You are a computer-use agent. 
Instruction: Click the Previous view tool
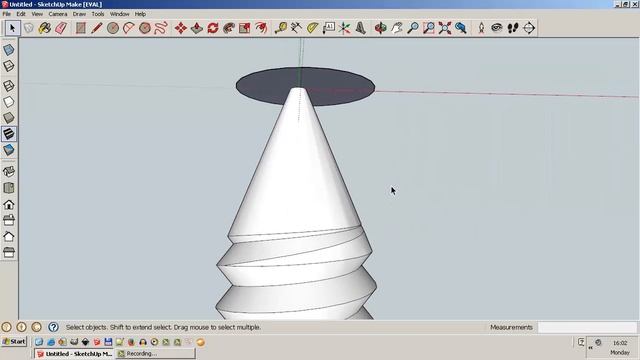[461, 28]
